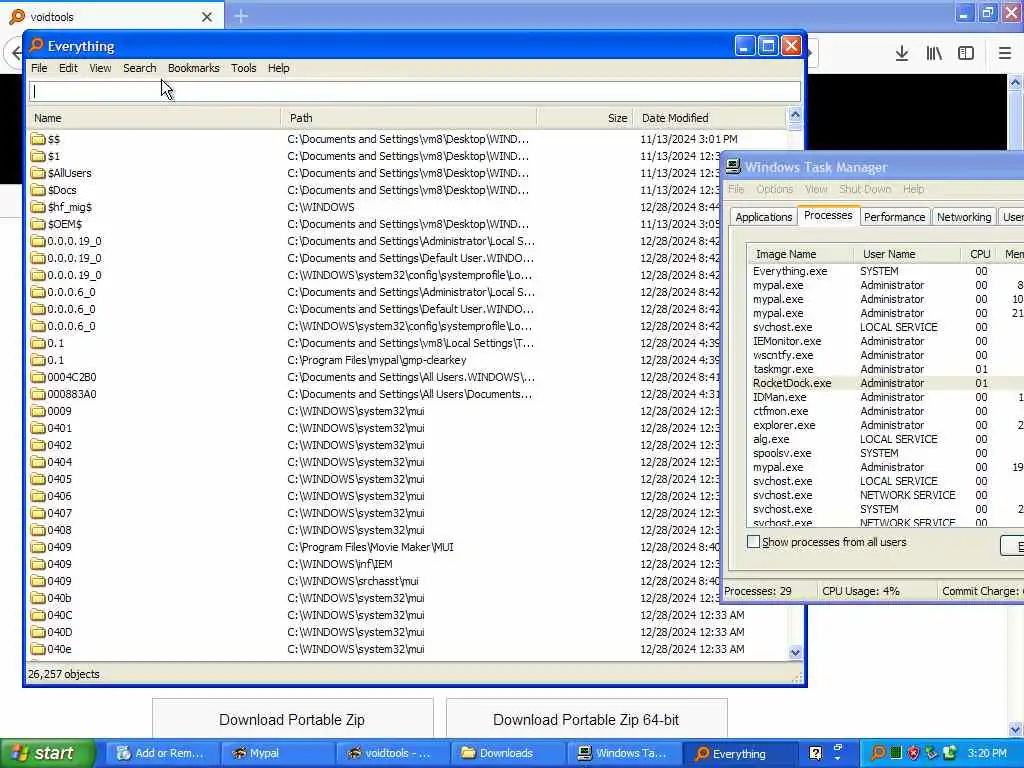Click the network connection tray icon
The width and height of the screenshot is (1024, 768).
(x=931, y=753)
